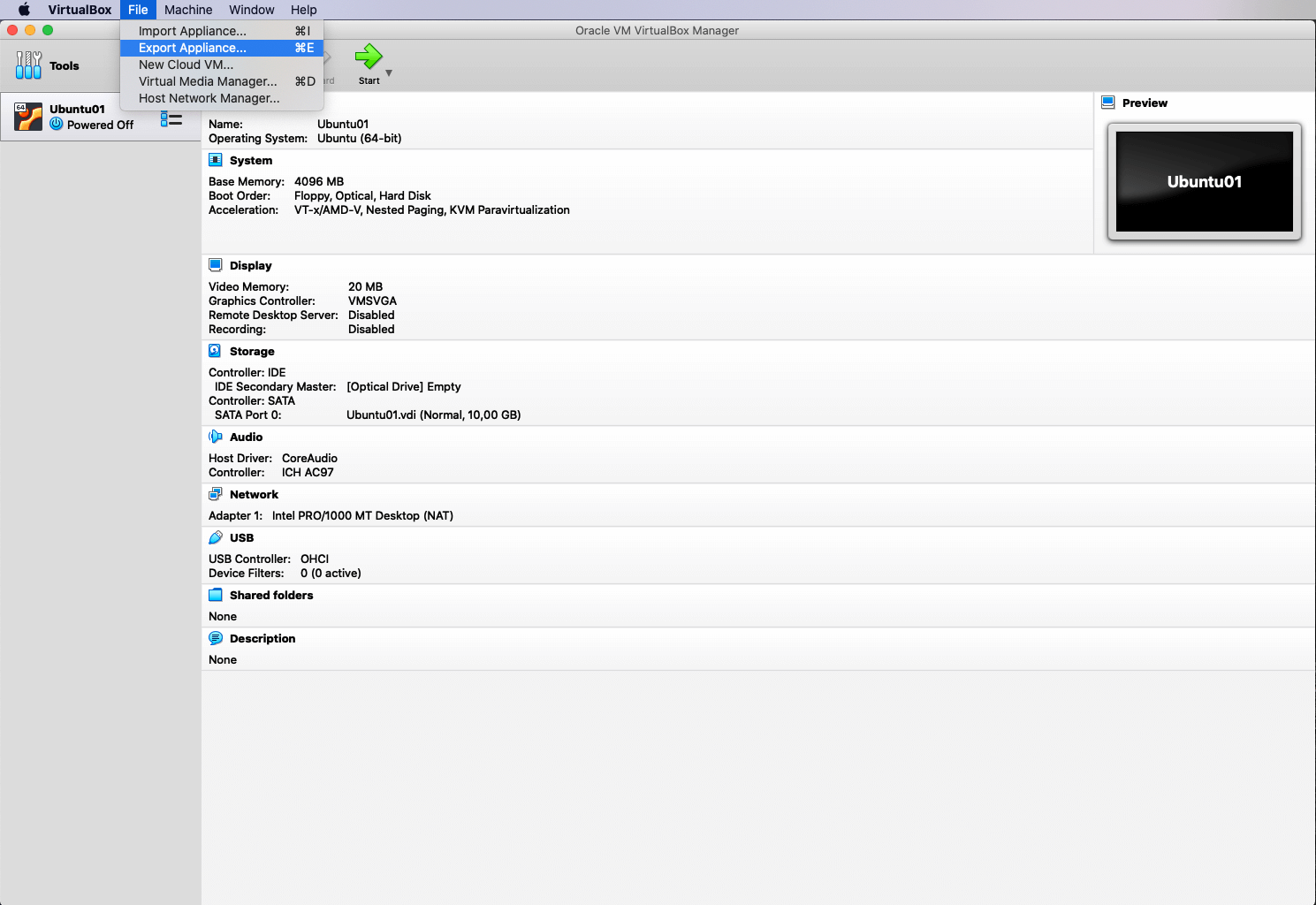Click the Preview panel title
The image size is (1316, 905).
[1145, 103]
